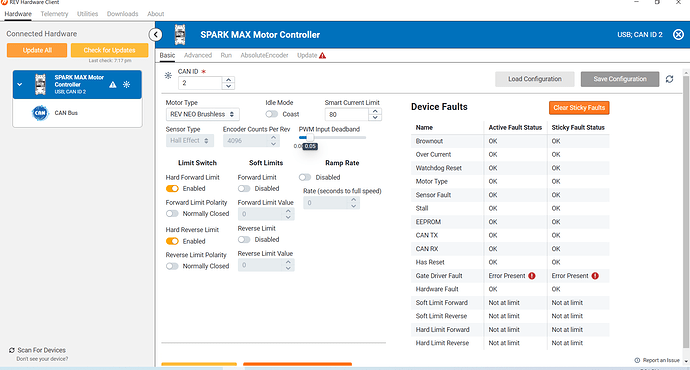Image resolution: width=690 pixels, height=370 pixels.
Task: Enable the soft Reverse Limit switch
Action: coord(244,240)
